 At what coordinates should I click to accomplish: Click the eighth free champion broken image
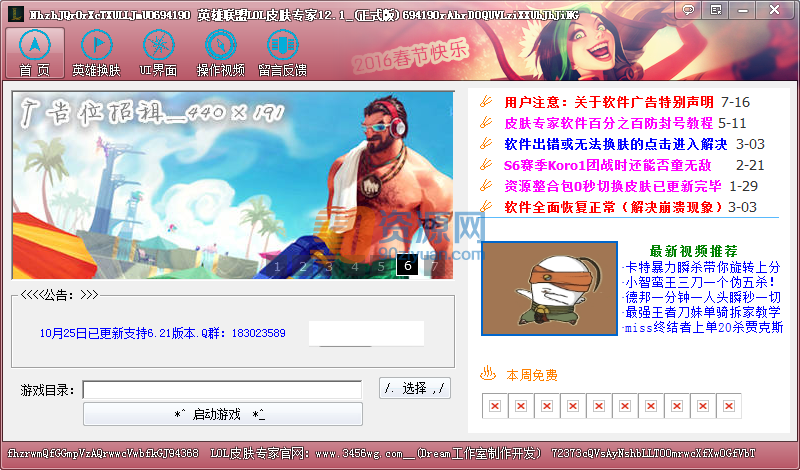point(677,406)
